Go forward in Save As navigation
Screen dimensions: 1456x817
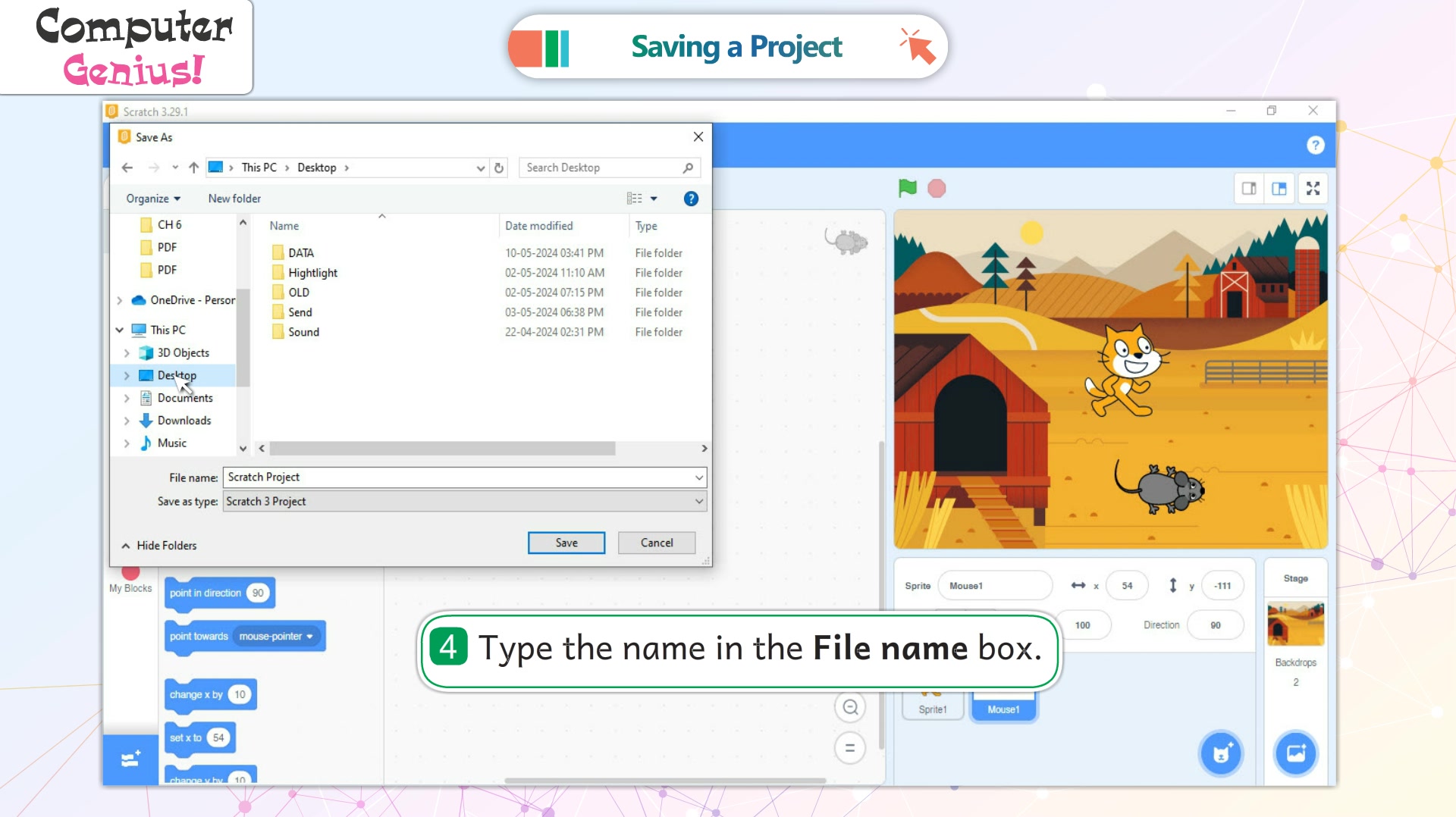[x=154, y=167]
